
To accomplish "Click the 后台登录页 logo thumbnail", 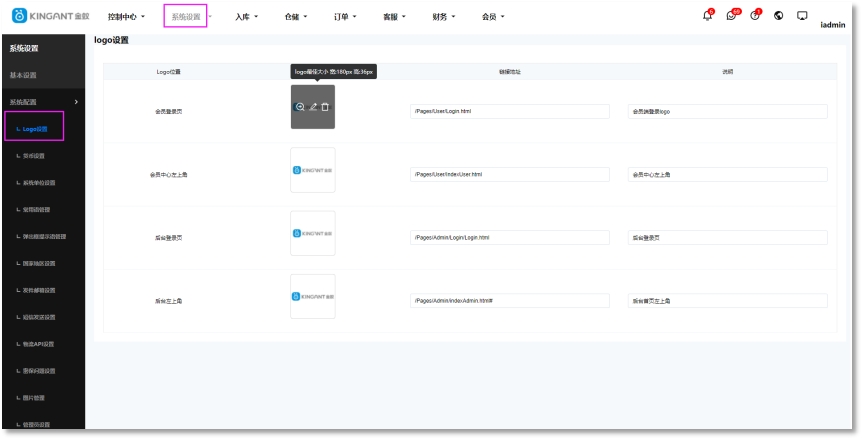I will 313,234.
